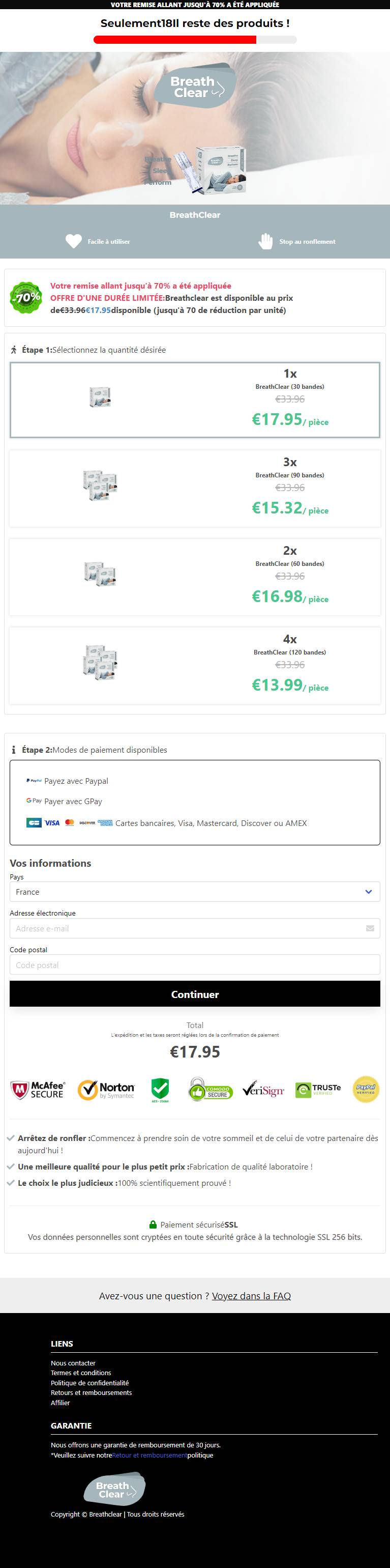This screenshot has height=1568, width=390.
Task: Click the VeriSign trust logo
Action: (x=263, y=1089)
